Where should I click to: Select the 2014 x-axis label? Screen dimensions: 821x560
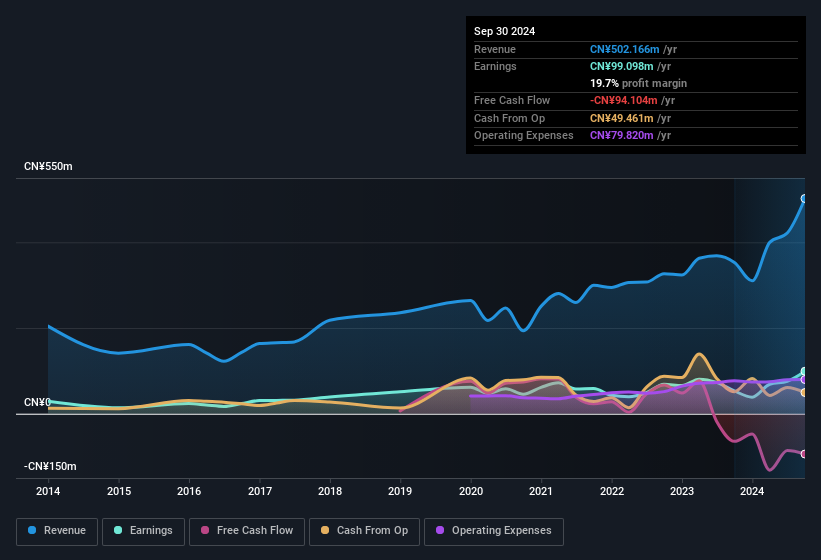(48, 491)
